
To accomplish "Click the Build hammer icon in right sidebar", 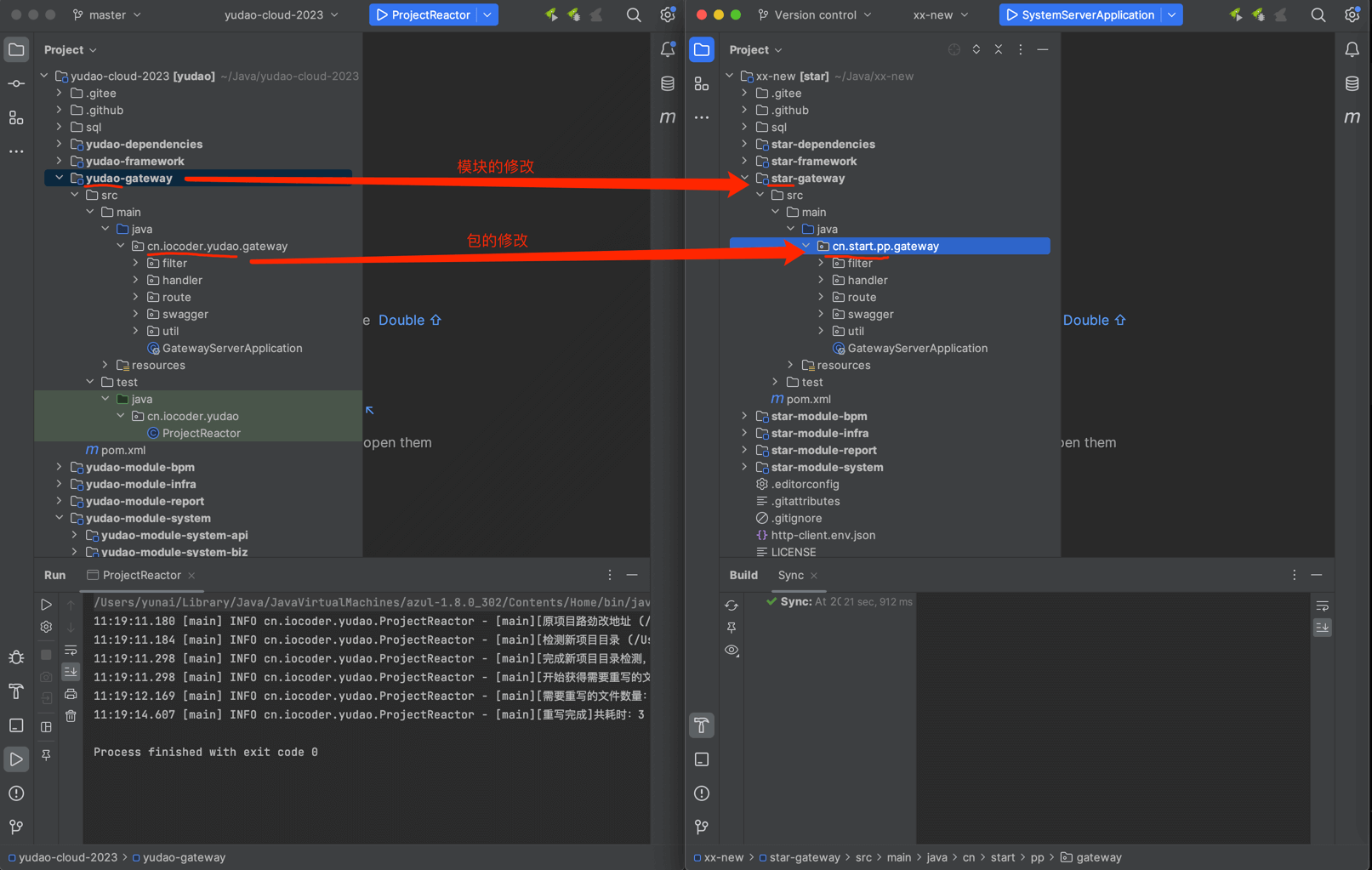I will (x=702, y=725).
